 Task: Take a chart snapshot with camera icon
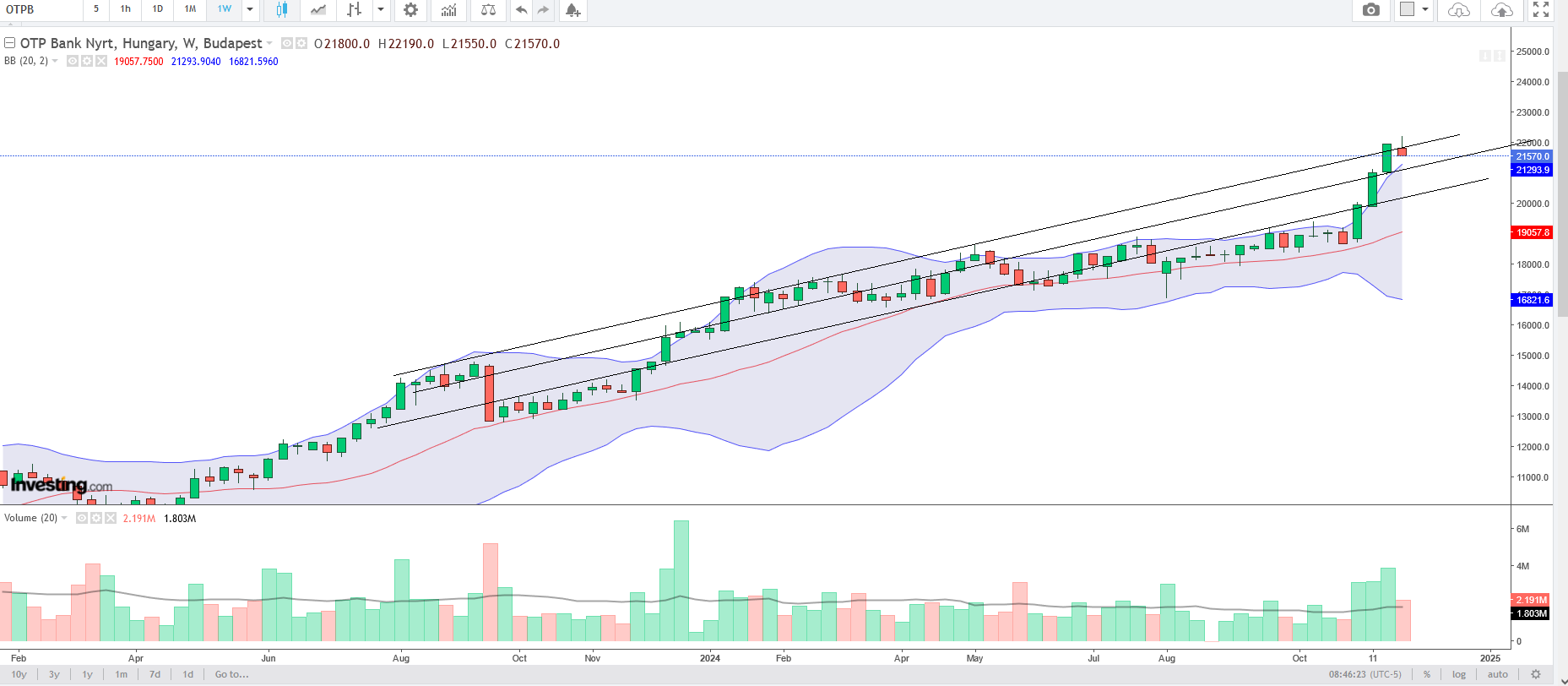tap(1371, 9)
